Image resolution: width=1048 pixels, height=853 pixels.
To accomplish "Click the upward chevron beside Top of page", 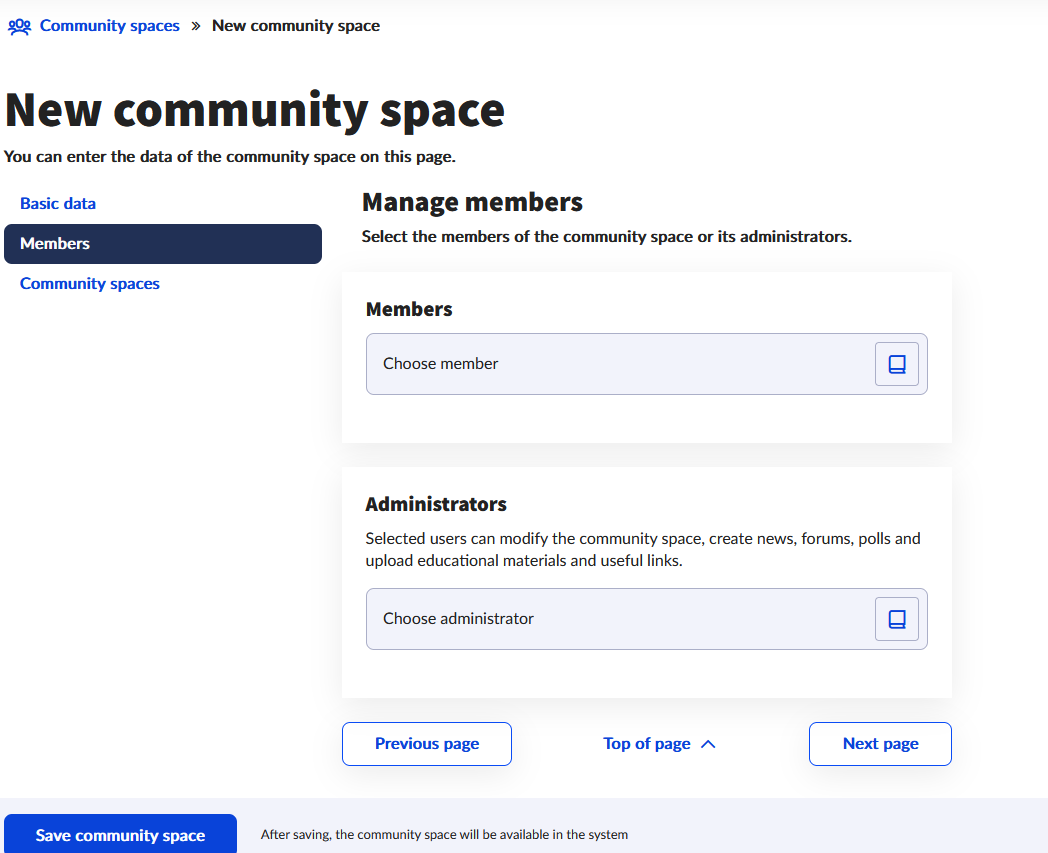I will (709, 744).
